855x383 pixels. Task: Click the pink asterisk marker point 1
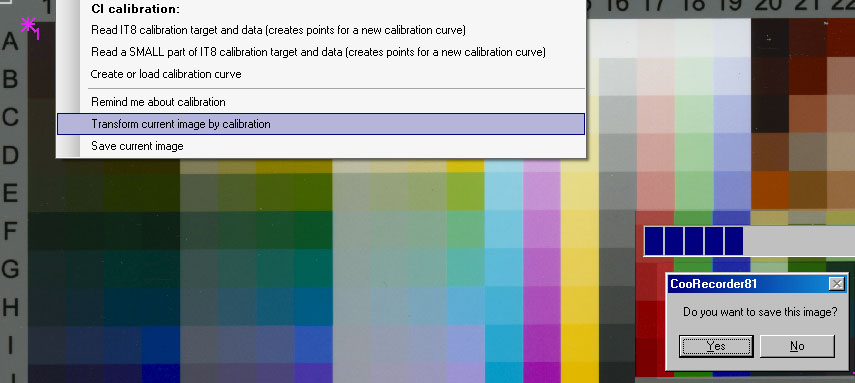[x=28, y=25]
